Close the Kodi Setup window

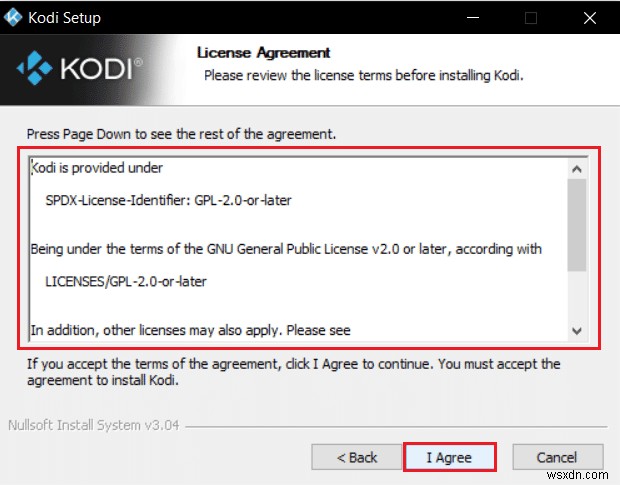point(592,18)
